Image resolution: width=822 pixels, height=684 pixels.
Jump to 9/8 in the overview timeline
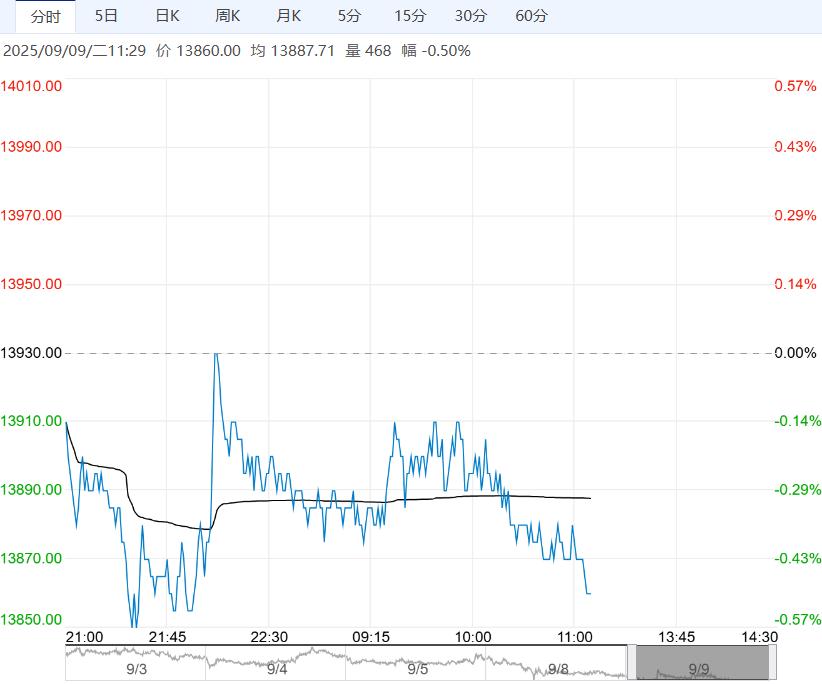[x=558, y=668]
